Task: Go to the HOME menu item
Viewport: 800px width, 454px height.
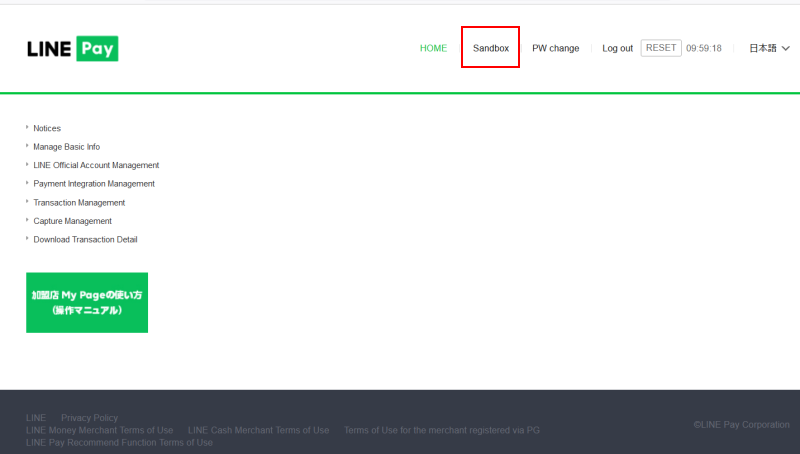Action: click(x=433, y=48)
